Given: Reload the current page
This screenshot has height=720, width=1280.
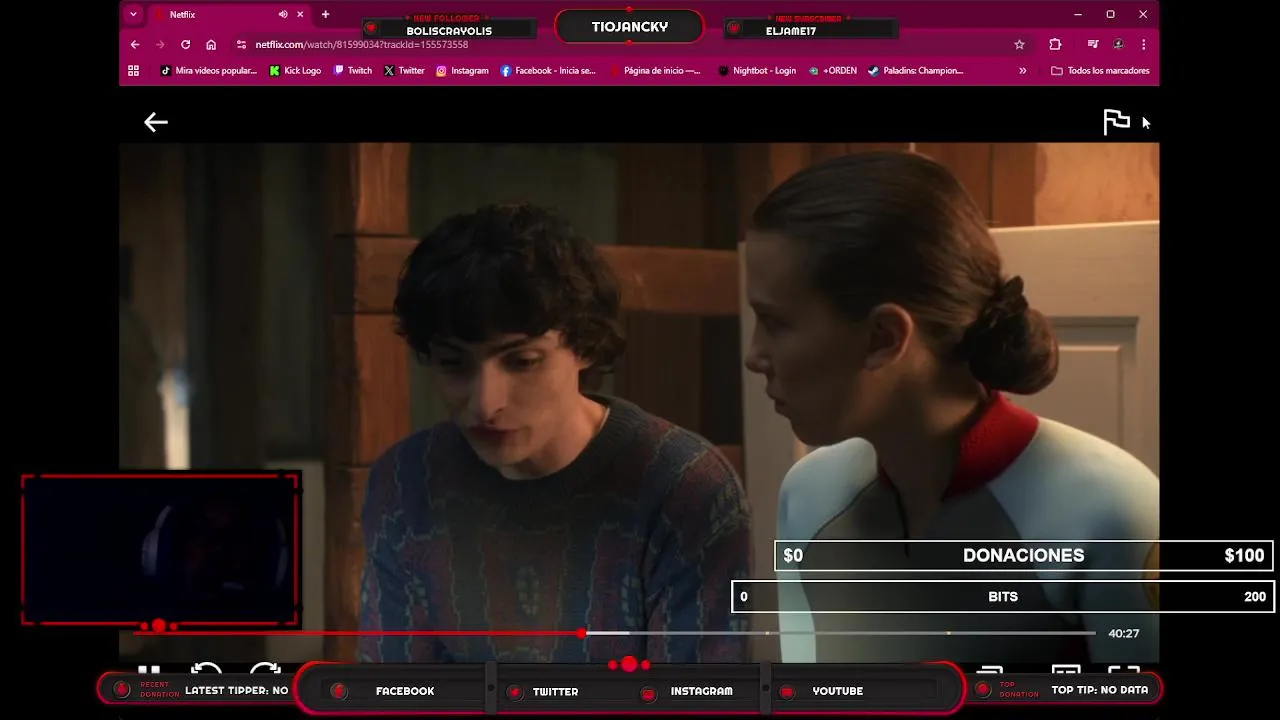Looking at the screenshot, I should (x=185, y=45).
